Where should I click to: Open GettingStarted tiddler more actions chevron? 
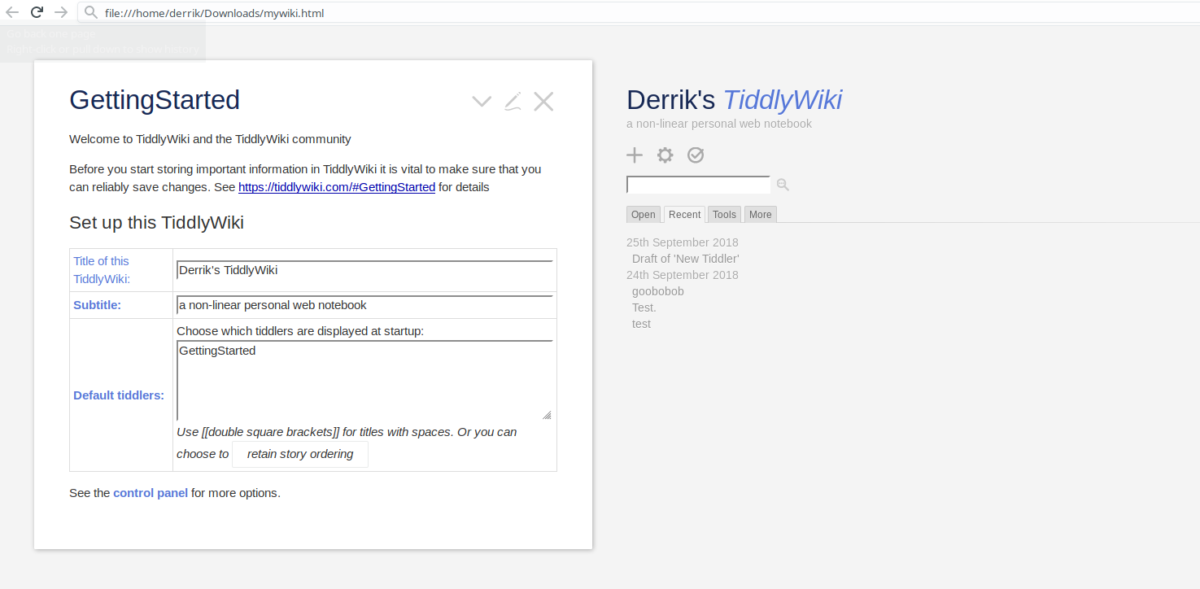482,101
